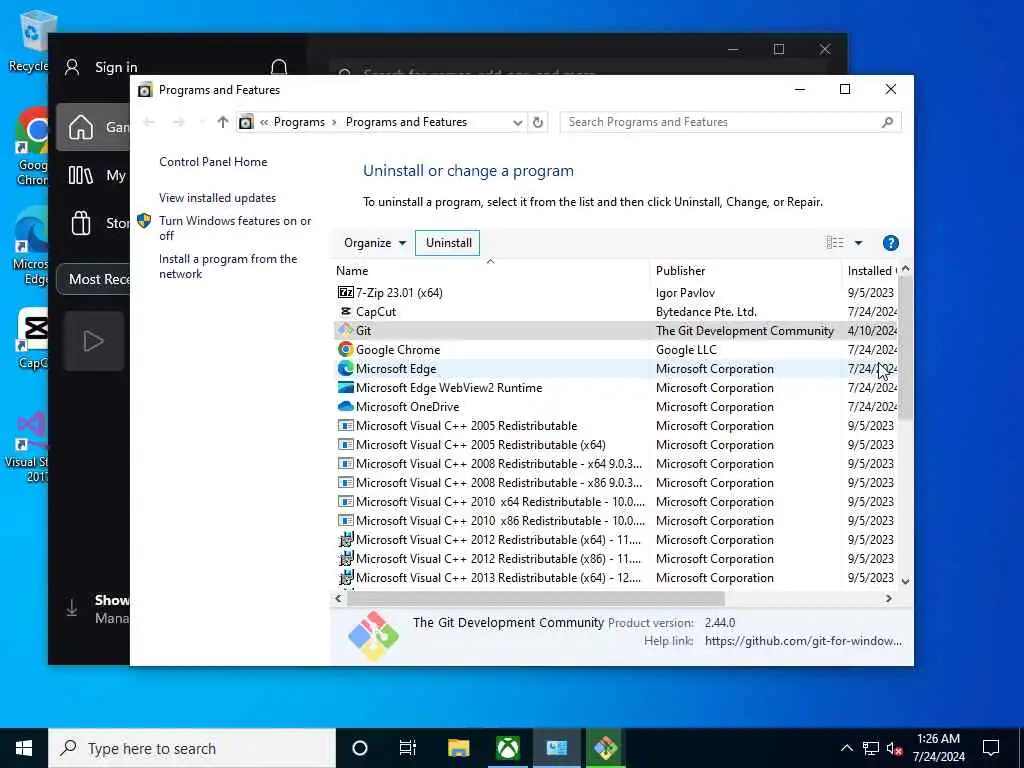Open Task View from the taskbar
This screenshot has height=768, width=1024.
(x=408, y=748)
